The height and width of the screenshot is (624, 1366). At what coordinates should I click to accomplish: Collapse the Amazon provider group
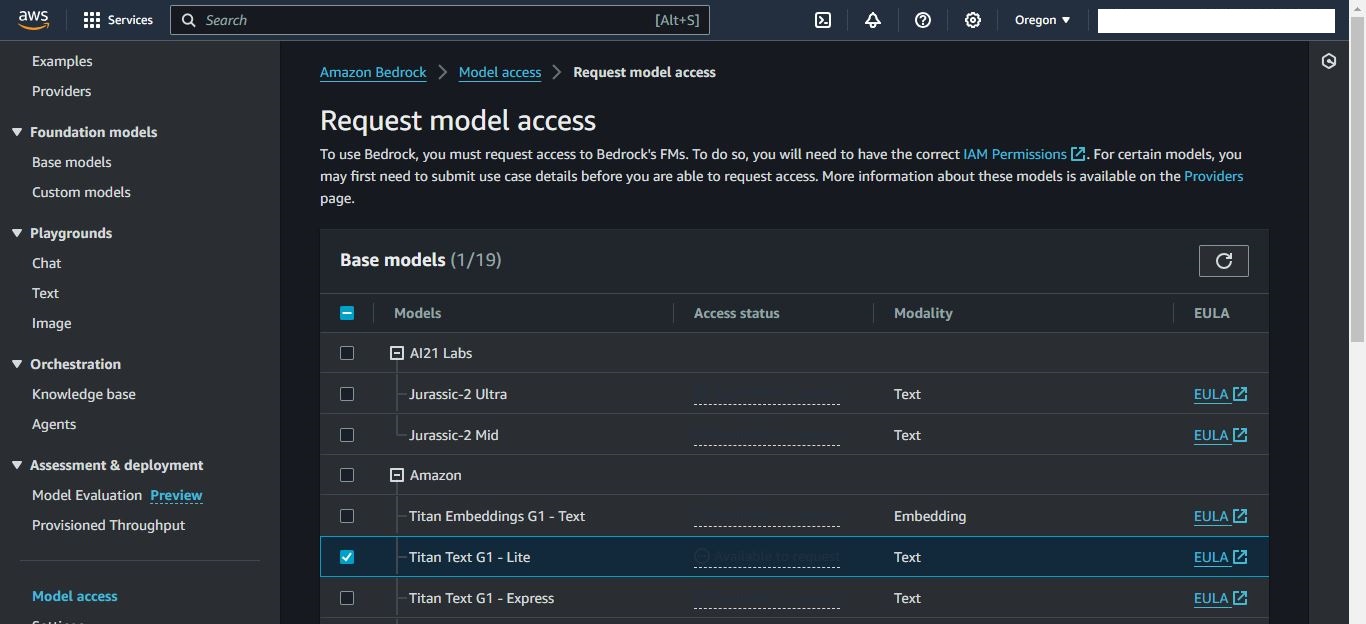coord(397,475)
